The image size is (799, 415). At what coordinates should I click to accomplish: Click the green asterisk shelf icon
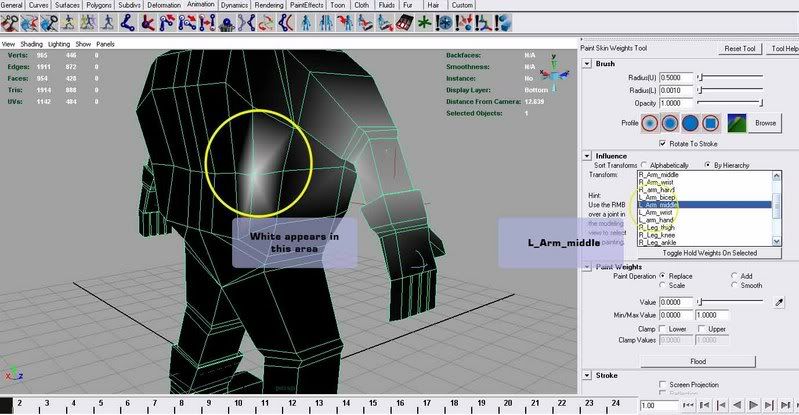click(x=423, y=23)
